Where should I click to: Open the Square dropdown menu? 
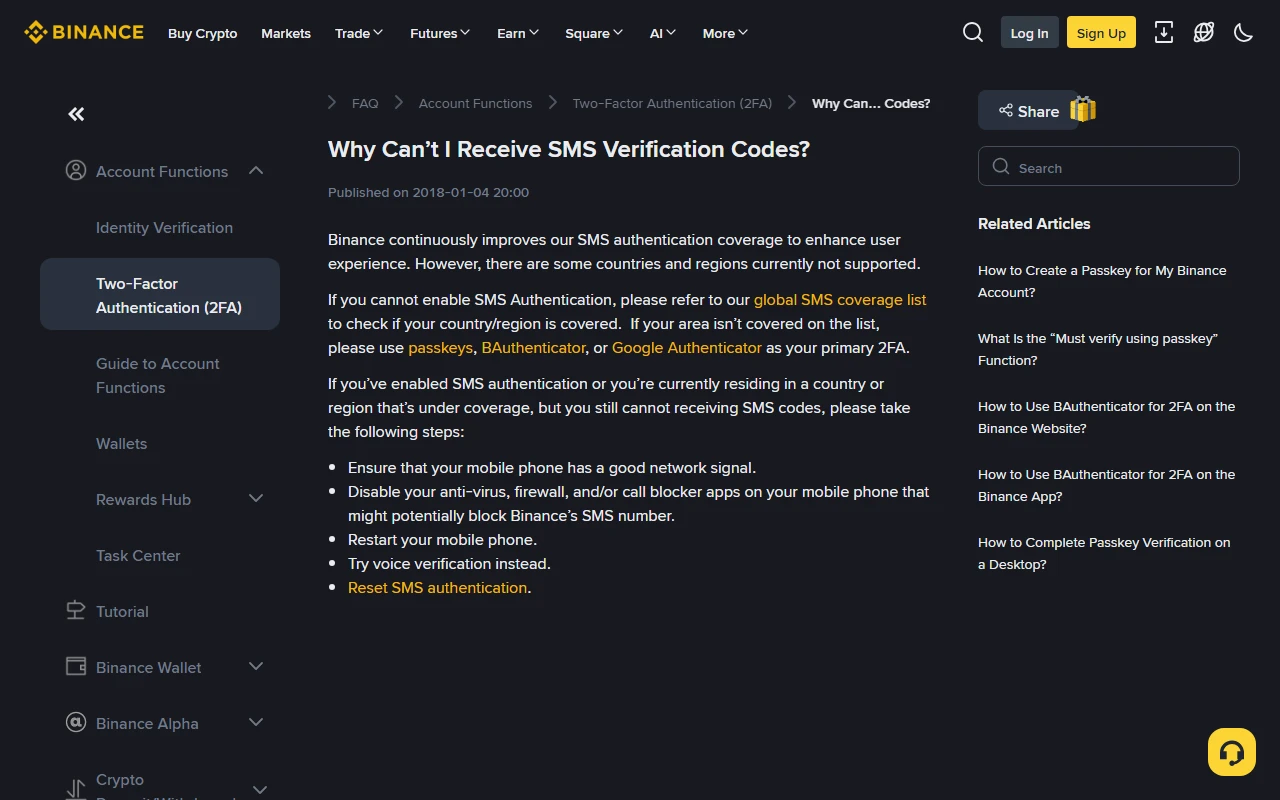(x=594, y=33)
